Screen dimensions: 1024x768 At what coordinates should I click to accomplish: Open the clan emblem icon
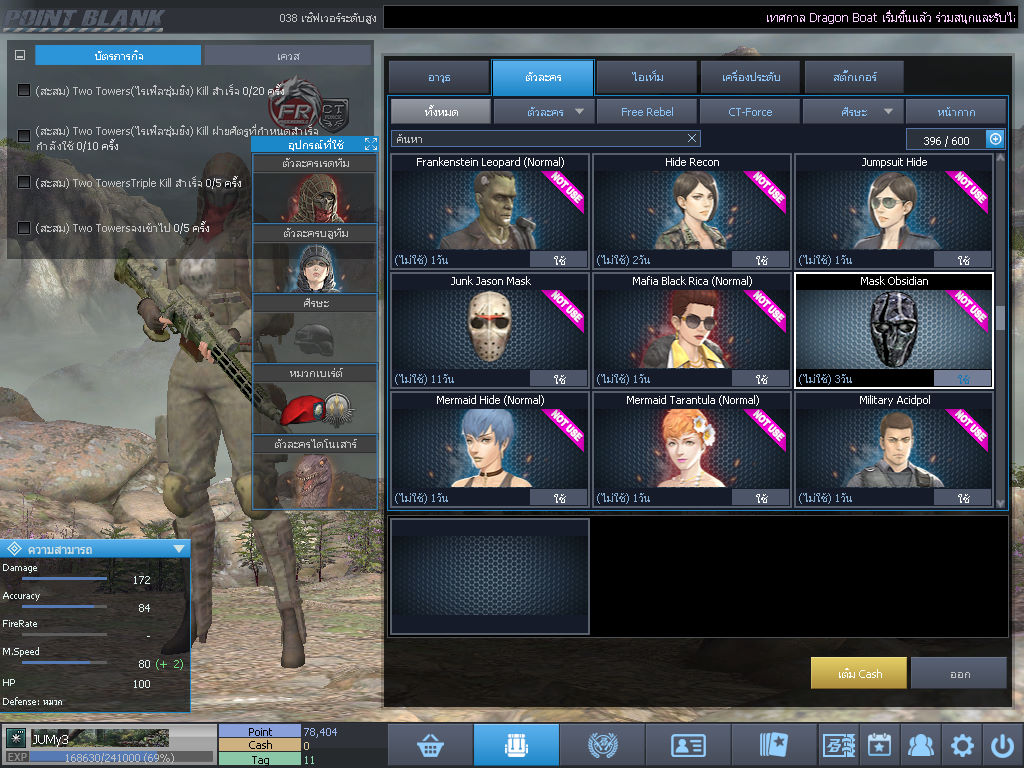602,745
